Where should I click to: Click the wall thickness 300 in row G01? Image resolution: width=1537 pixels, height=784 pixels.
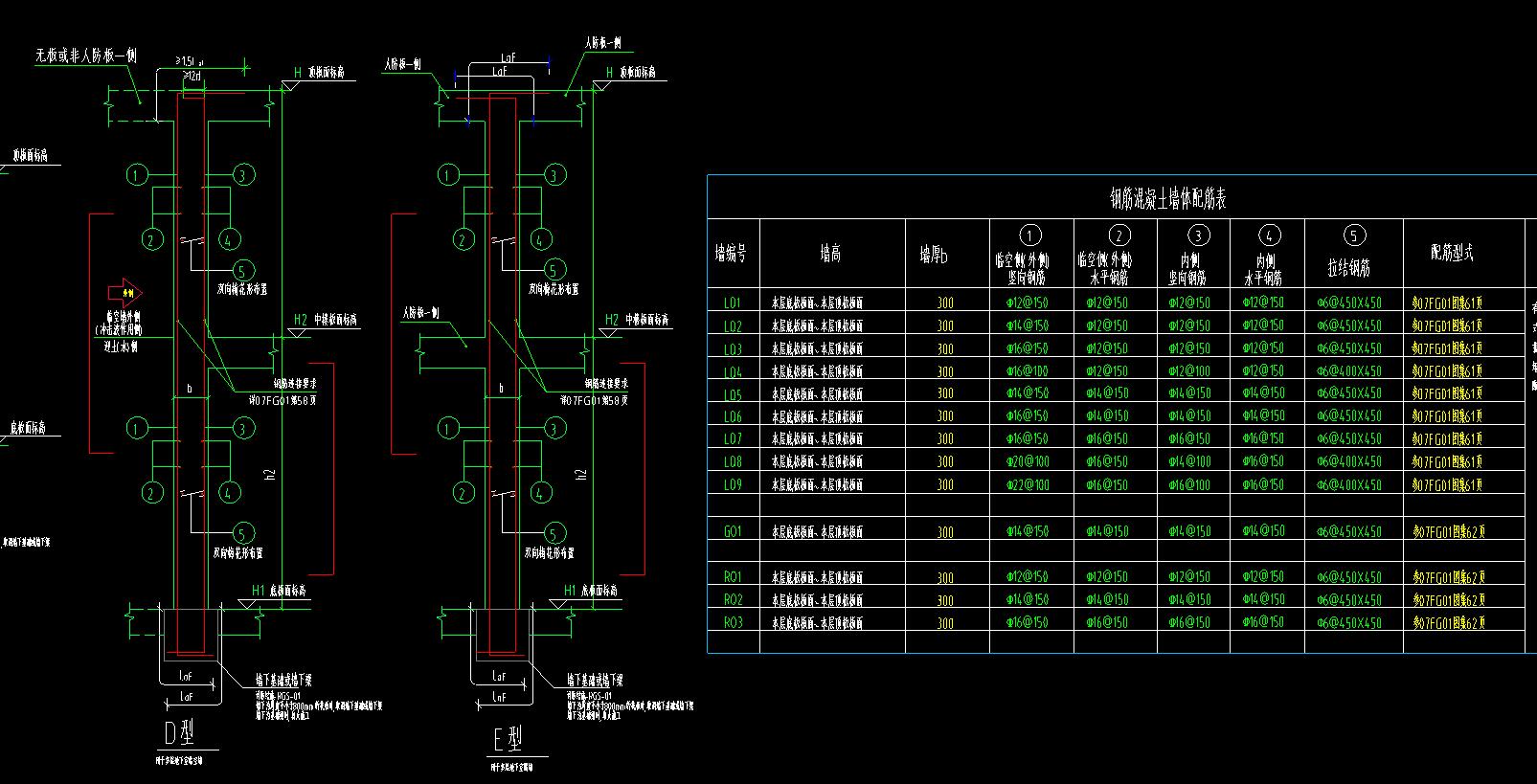945,532
